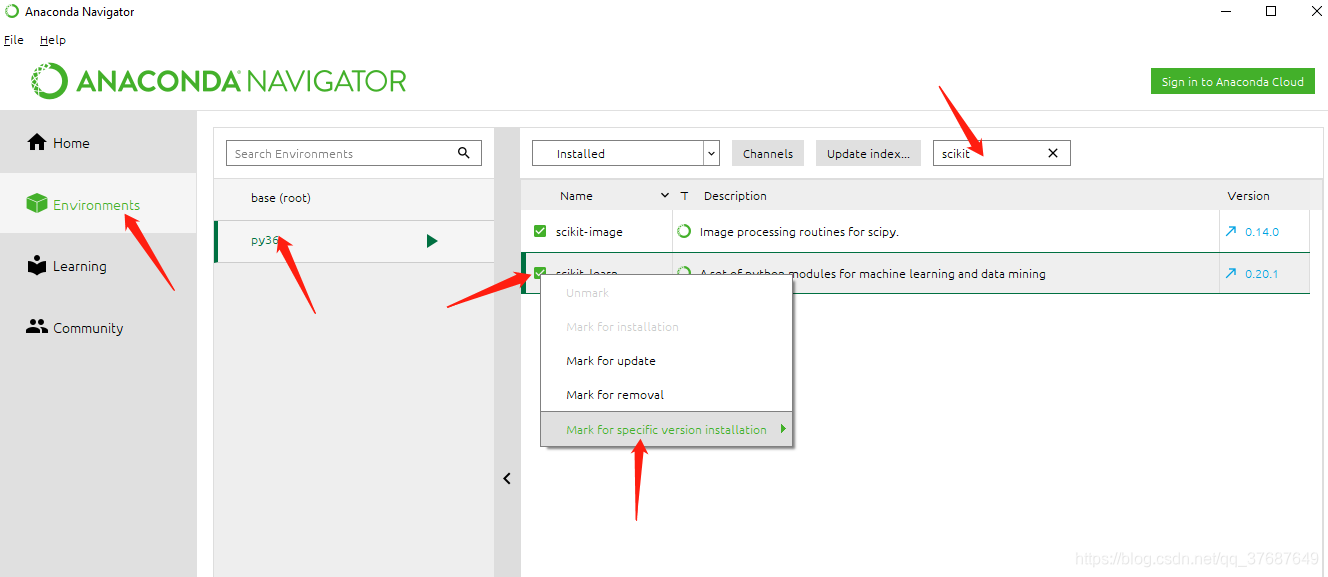
Task: Click the py36 green play arrow
Action: [x=432, y=241]
